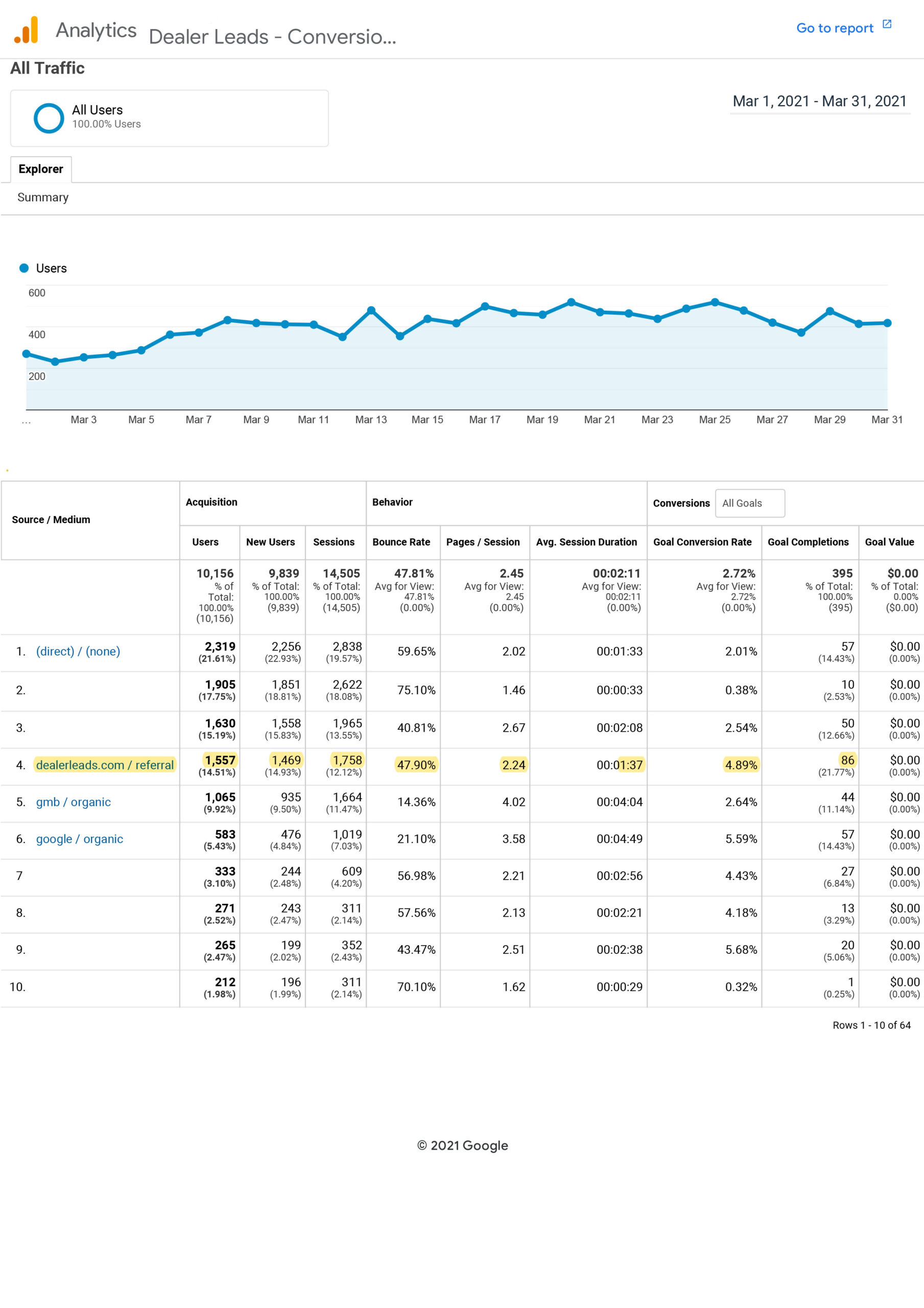Click the highlighted 1,557 users cell

(x=221, y=760)
